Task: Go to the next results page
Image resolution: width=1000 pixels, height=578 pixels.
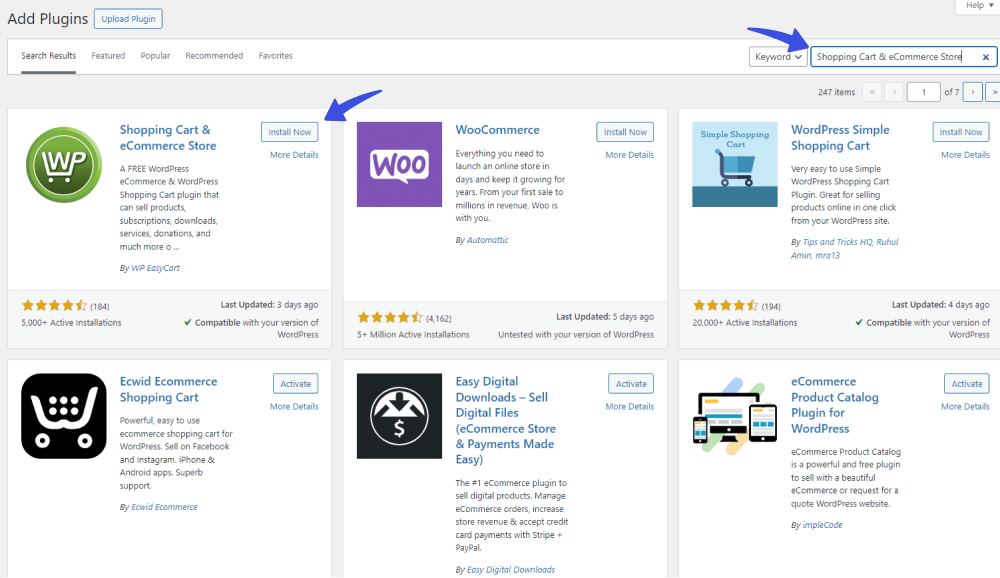Action: 973,92
